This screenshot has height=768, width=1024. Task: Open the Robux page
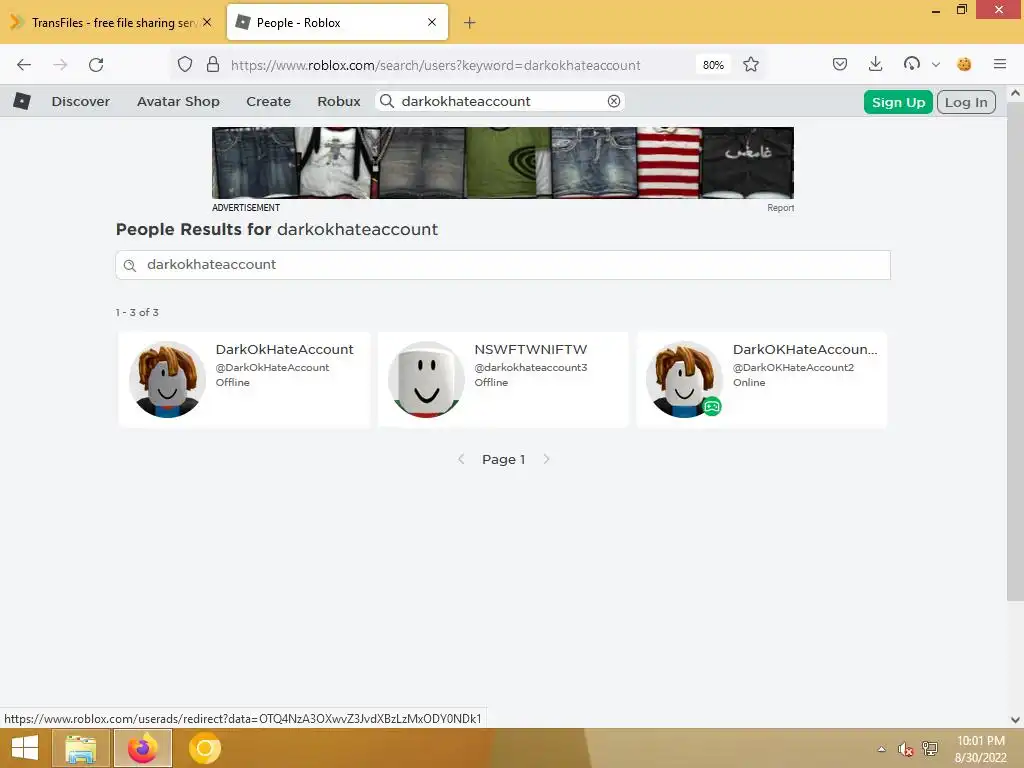339,101
